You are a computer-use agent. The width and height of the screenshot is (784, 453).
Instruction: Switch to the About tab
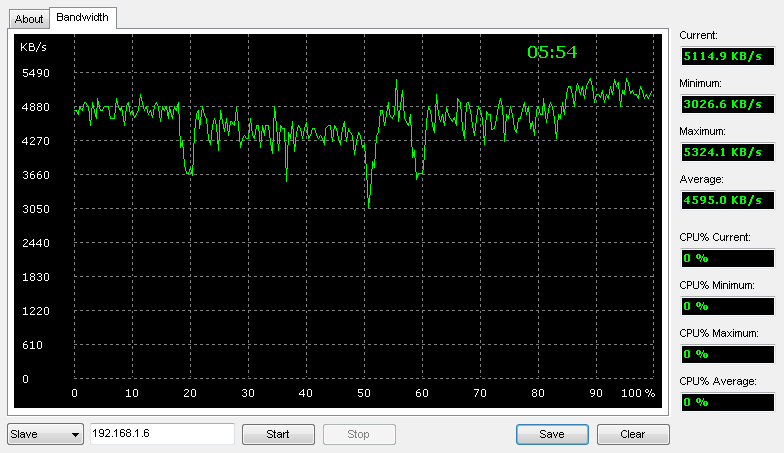(29, 19)
